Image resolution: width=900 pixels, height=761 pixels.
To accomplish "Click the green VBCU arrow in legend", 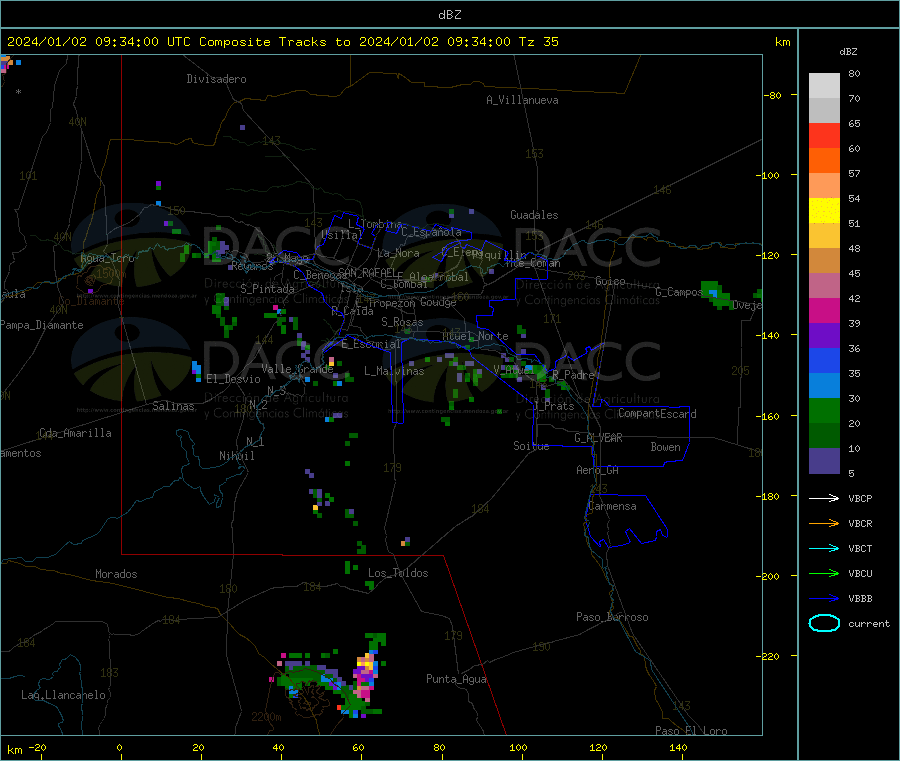I will (x=824, y=573).
